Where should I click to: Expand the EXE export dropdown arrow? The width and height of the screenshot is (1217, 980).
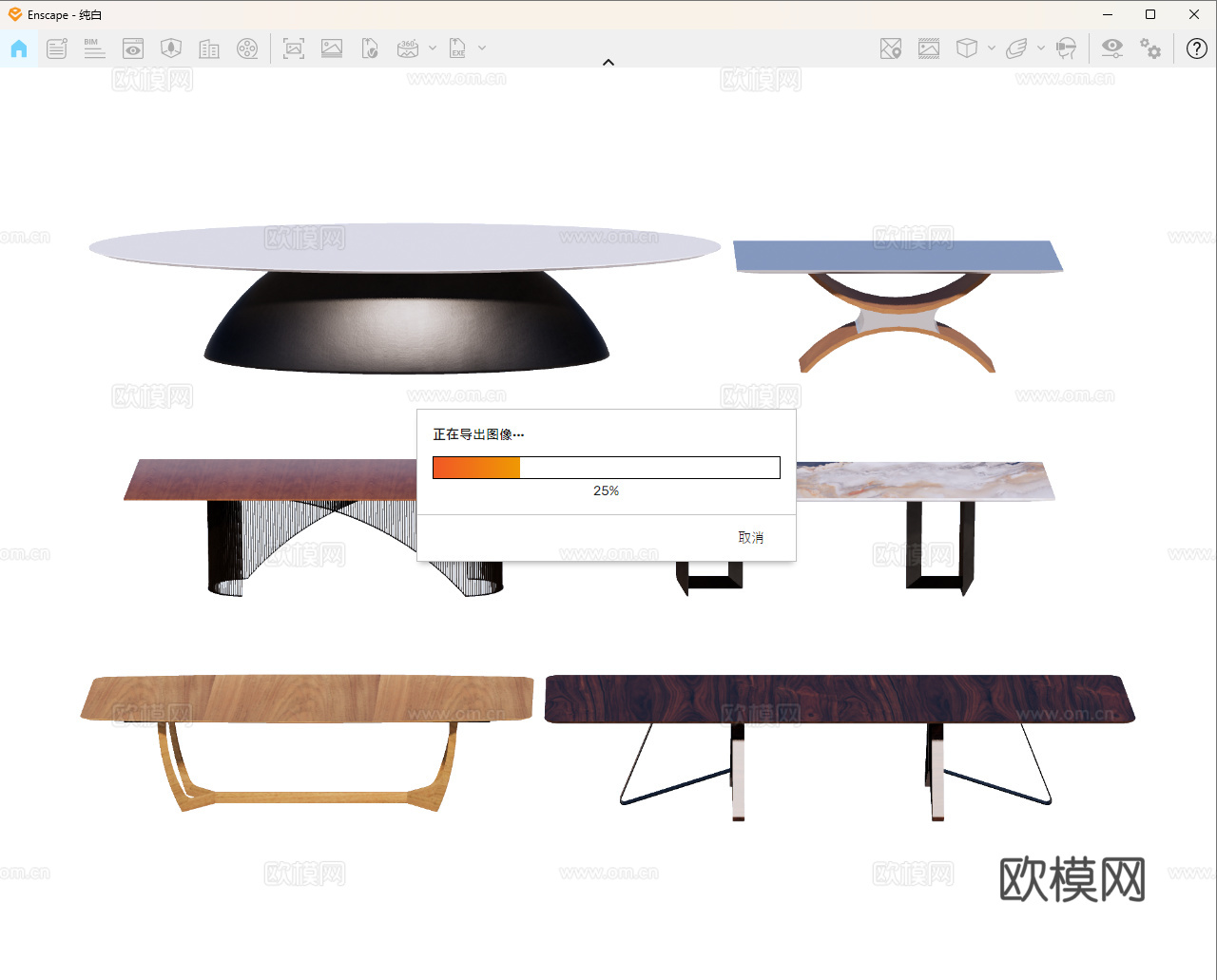pyautogui.click(x=482, y=48)
